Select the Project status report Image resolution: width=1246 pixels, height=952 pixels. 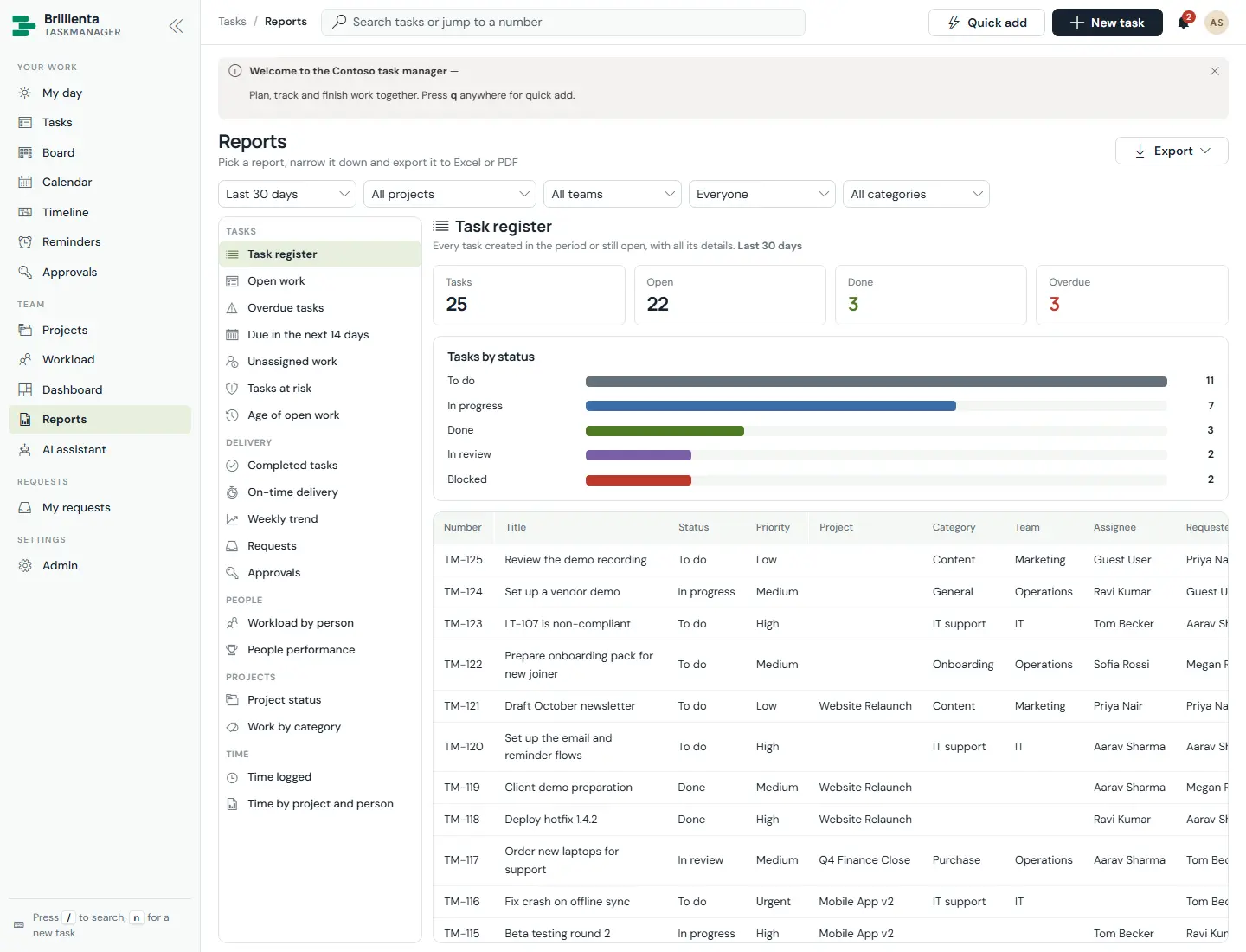(320, 700)
